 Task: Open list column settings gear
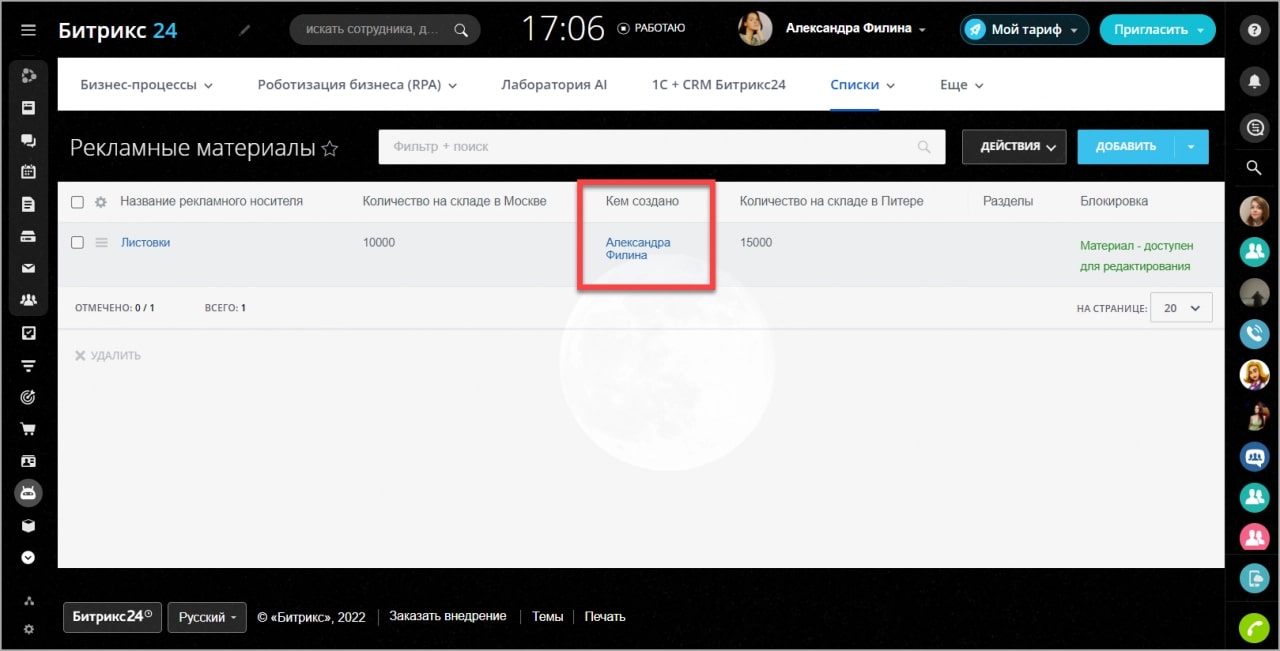(x=100, y=202)
